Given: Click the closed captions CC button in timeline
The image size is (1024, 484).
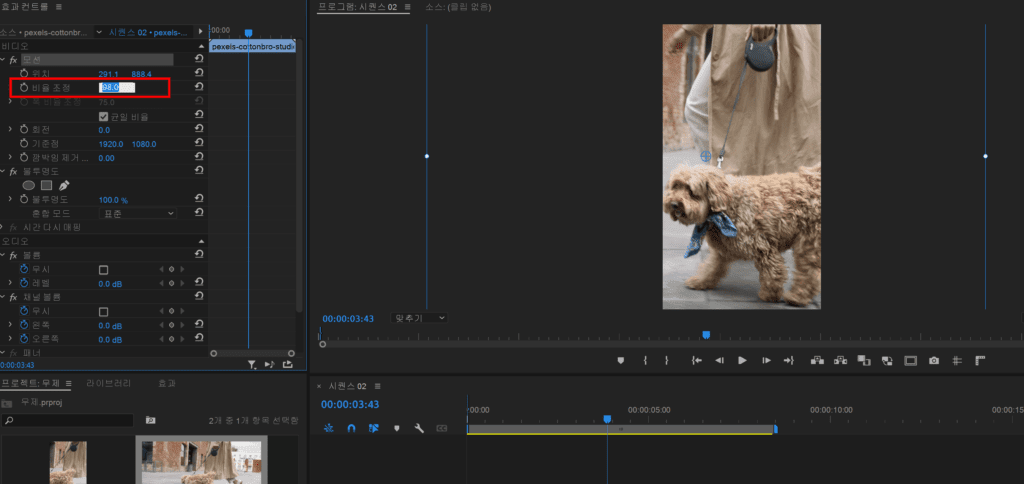Looking at the screenshot, I should tap(441, 428).
